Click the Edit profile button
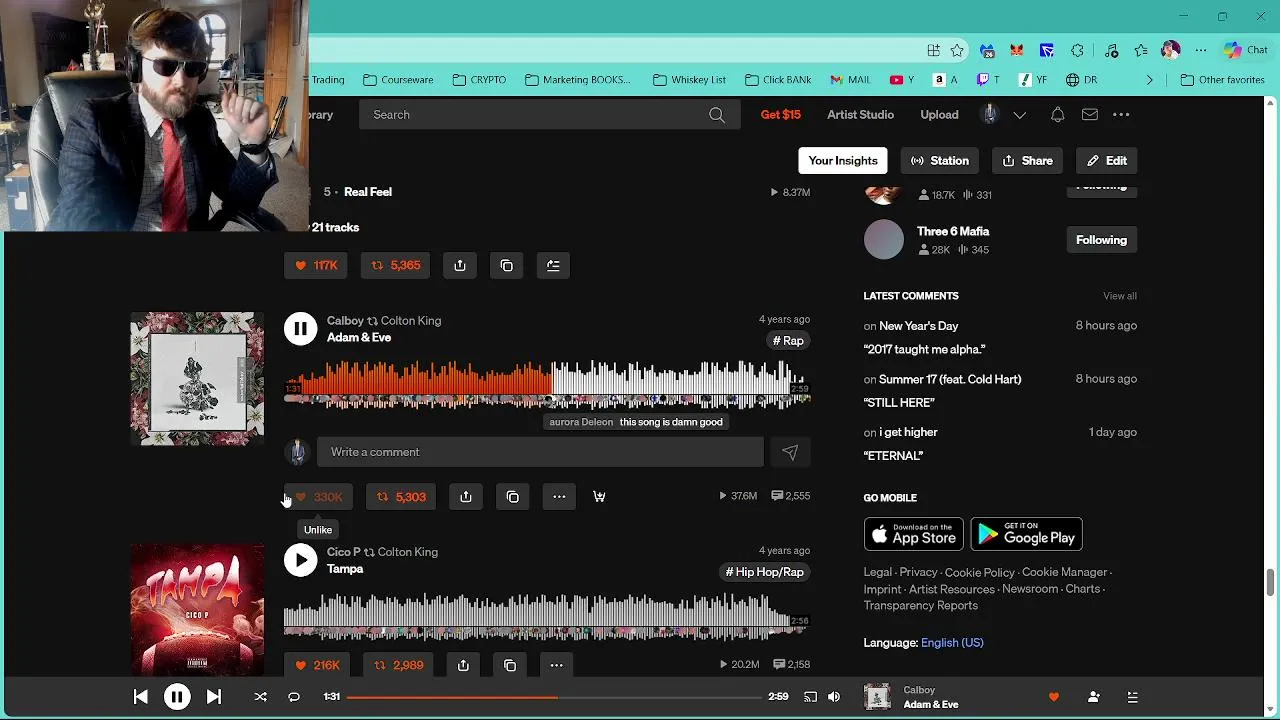 (x=1107, y=161)
